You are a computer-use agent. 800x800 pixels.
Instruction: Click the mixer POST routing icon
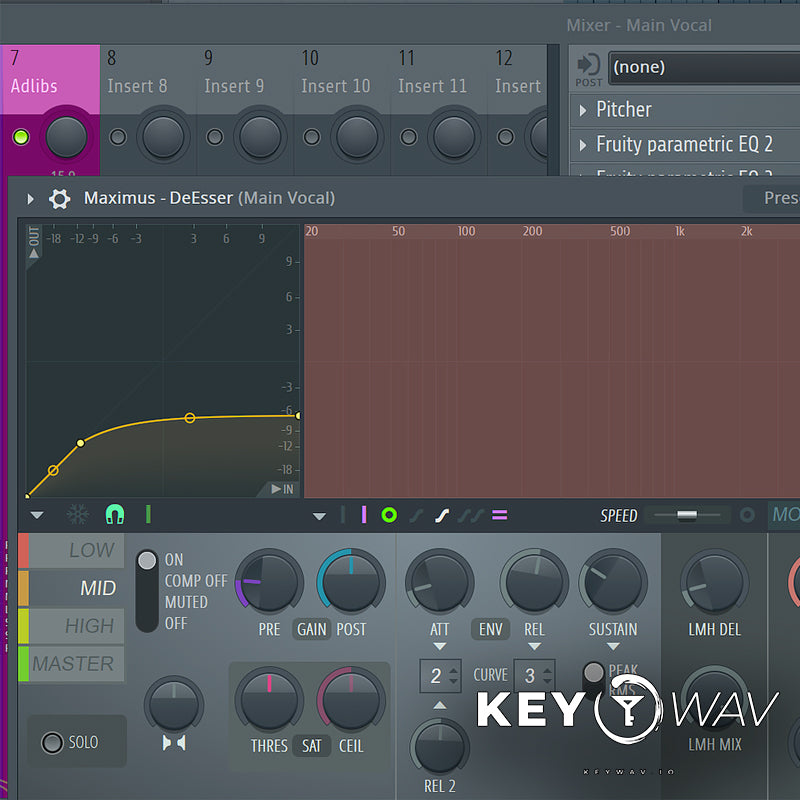tap(589, 69)
